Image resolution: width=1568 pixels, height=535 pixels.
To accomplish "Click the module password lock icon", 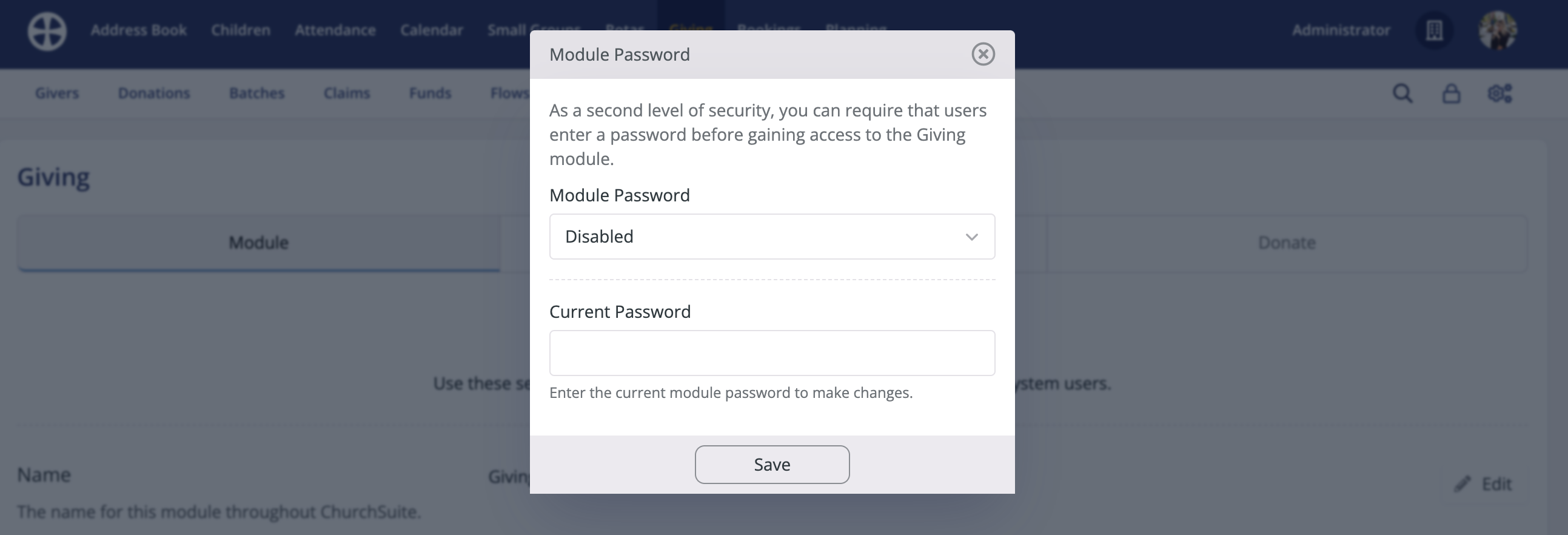I will click(1452, 93).
